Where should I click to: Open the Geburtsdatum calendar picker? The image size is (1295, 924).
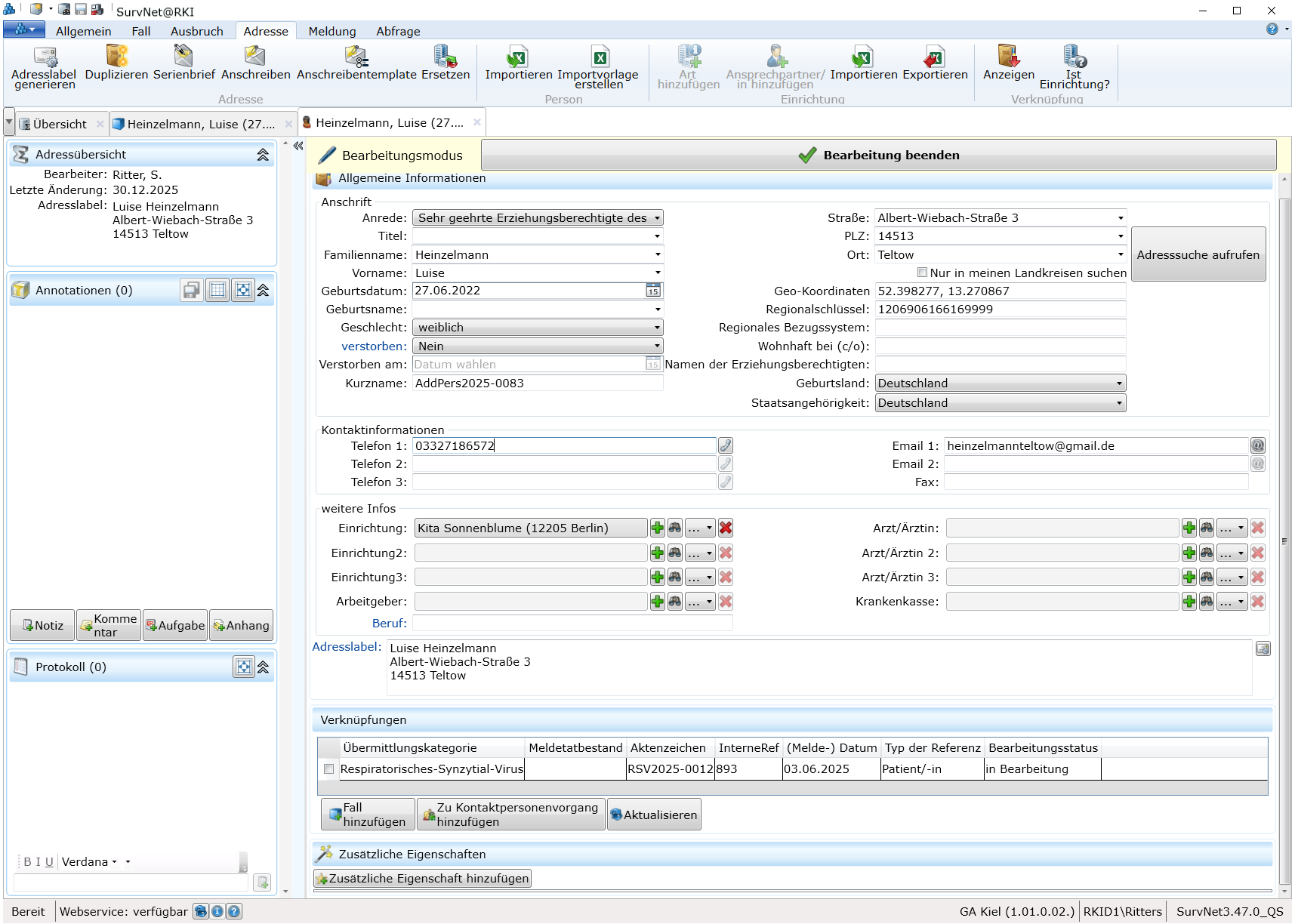click(653, 291)
